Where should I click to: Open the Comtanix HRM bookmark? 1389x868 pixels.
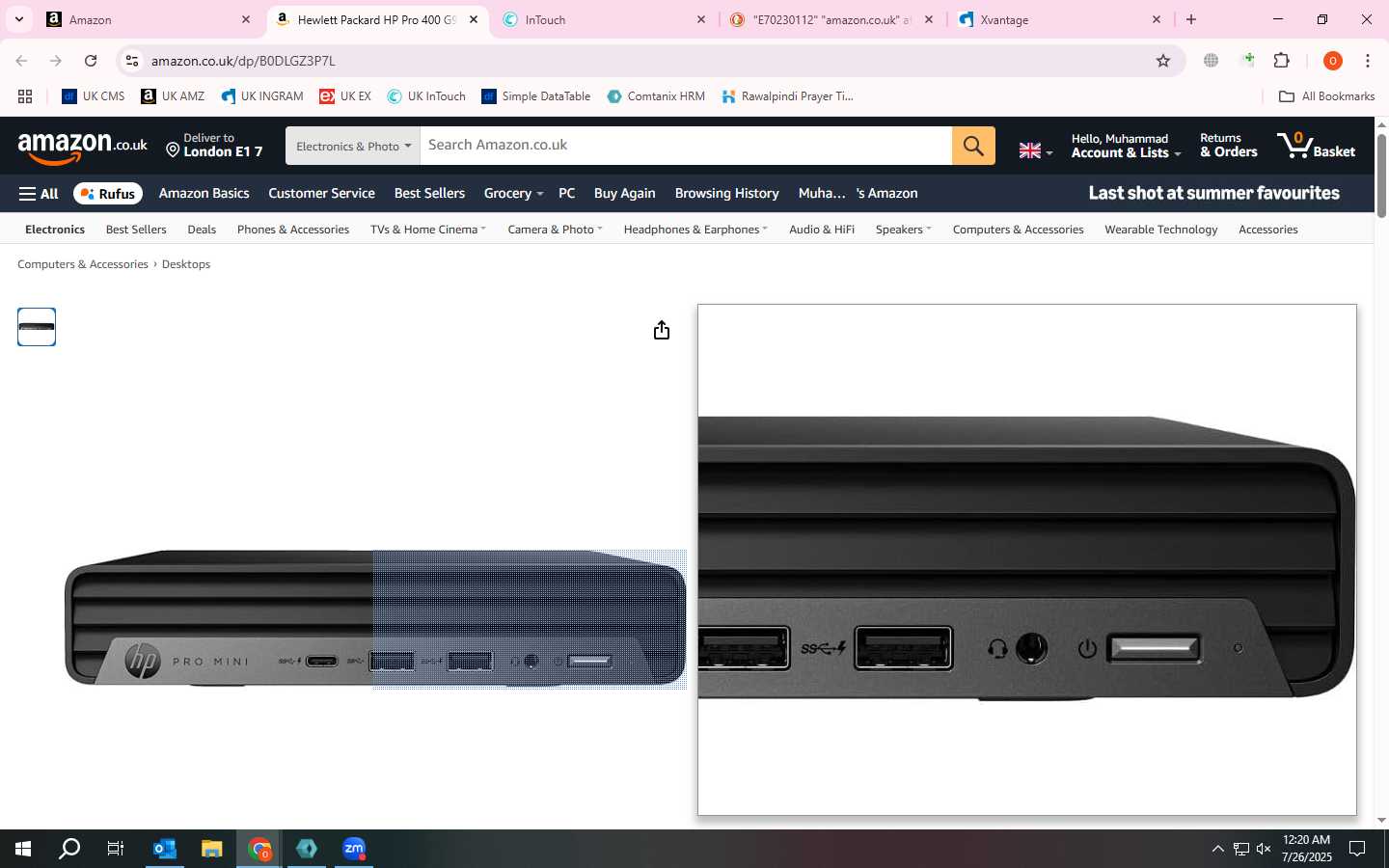point(656,96)
